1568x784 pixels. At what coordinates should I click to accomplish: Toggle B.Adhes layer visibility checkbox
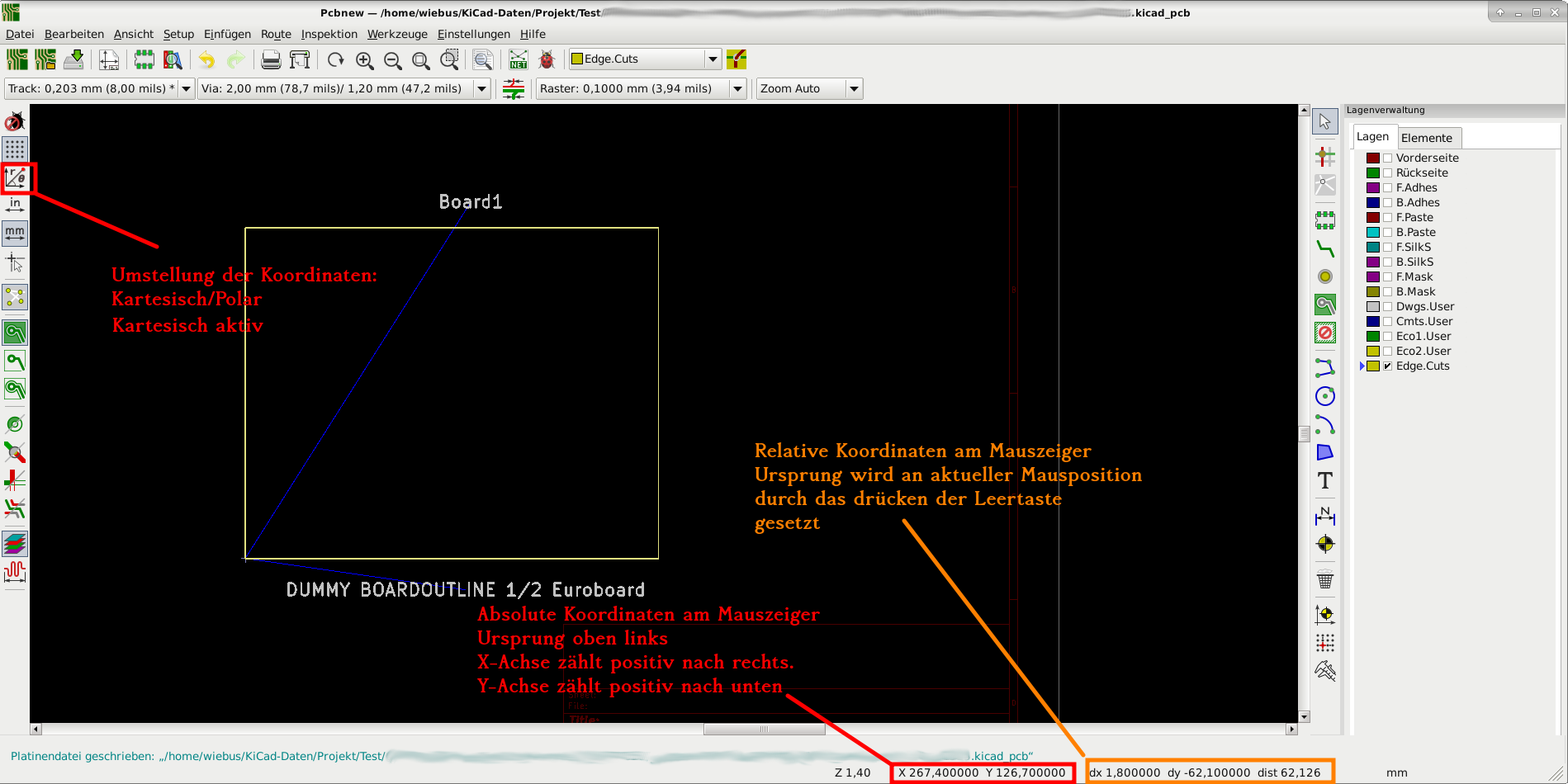(1388, 203)
